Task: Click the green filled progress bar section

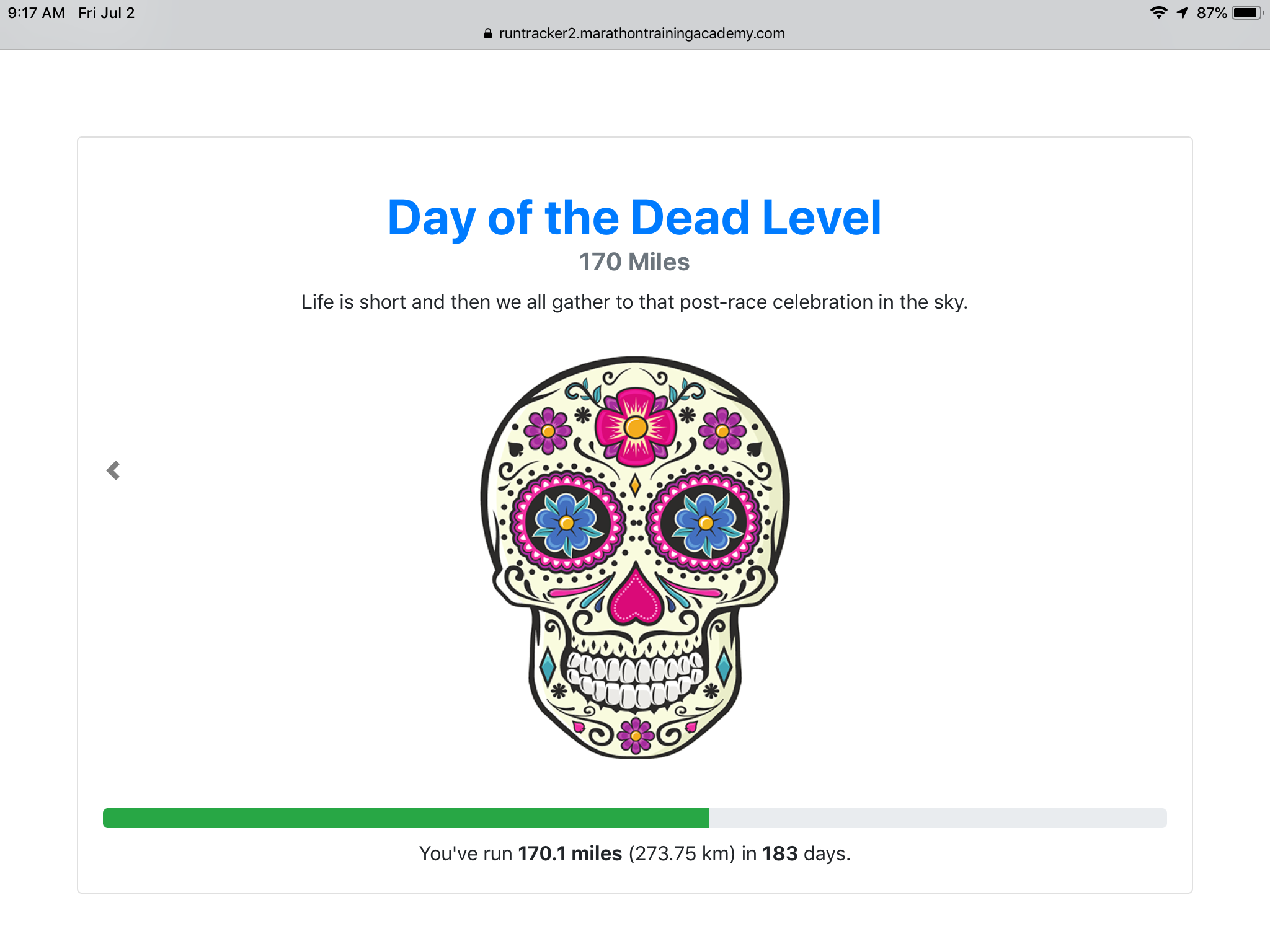Action: pos(406,818)
